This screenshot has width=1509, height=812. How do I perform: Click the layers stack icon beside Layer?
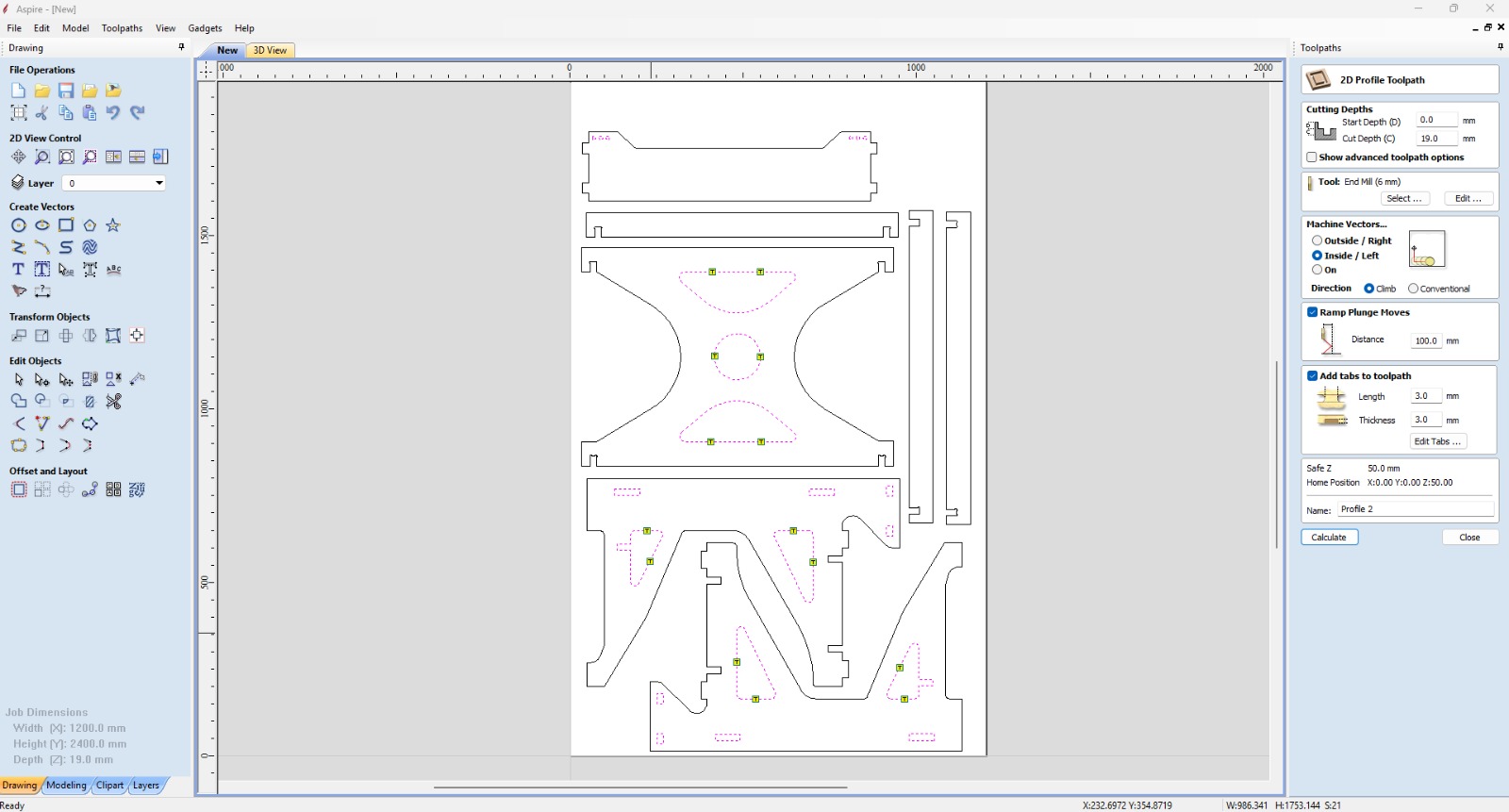coord(17,183)
